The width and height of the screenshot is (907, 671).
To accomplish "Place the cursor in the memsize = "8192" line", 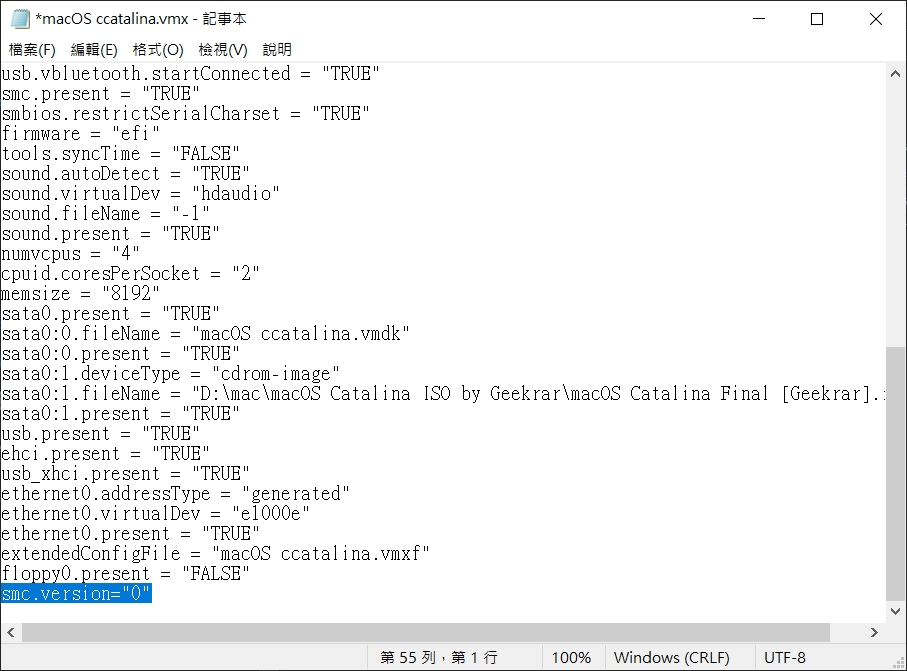I will [x=80, y=294].
